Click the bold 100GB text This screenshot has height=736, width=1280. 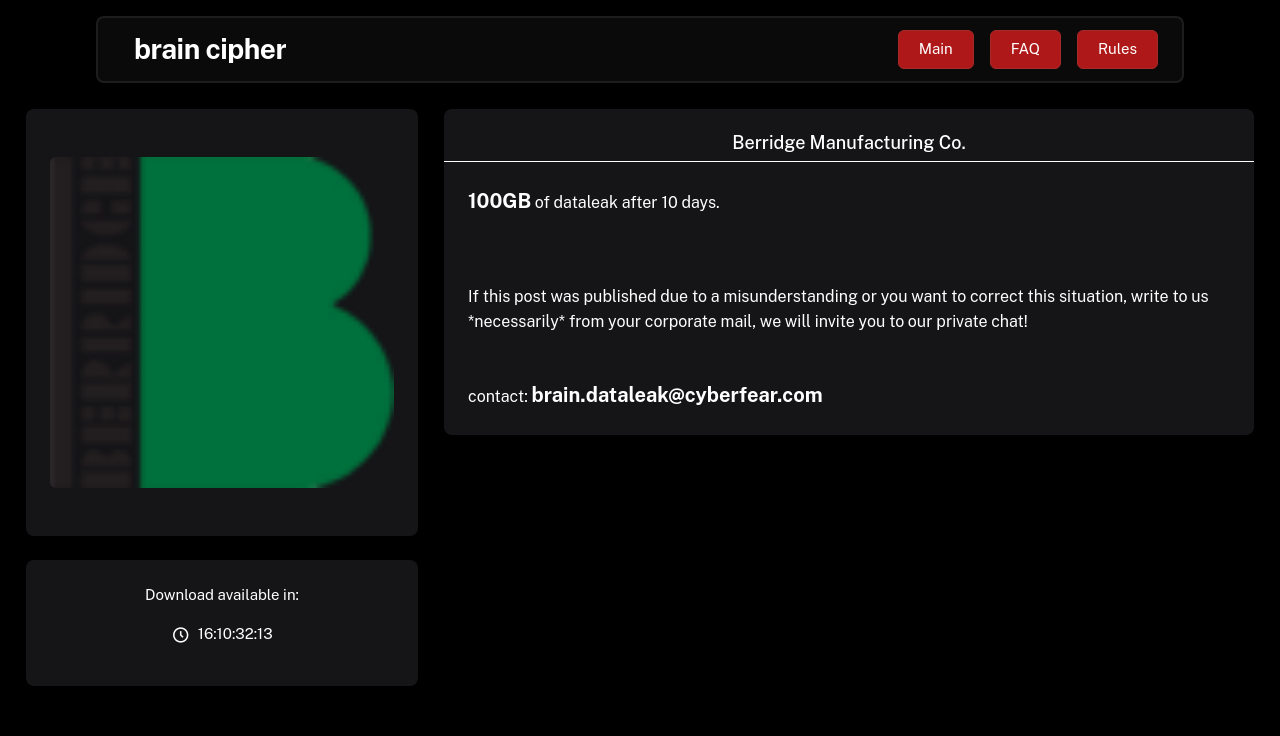499,201
